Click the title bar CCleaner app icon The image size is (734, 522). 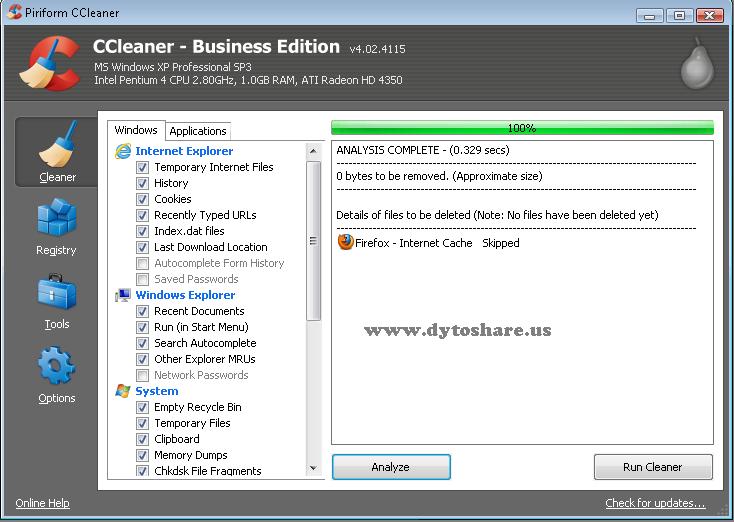pyautogui.click(x=15, y=12)
